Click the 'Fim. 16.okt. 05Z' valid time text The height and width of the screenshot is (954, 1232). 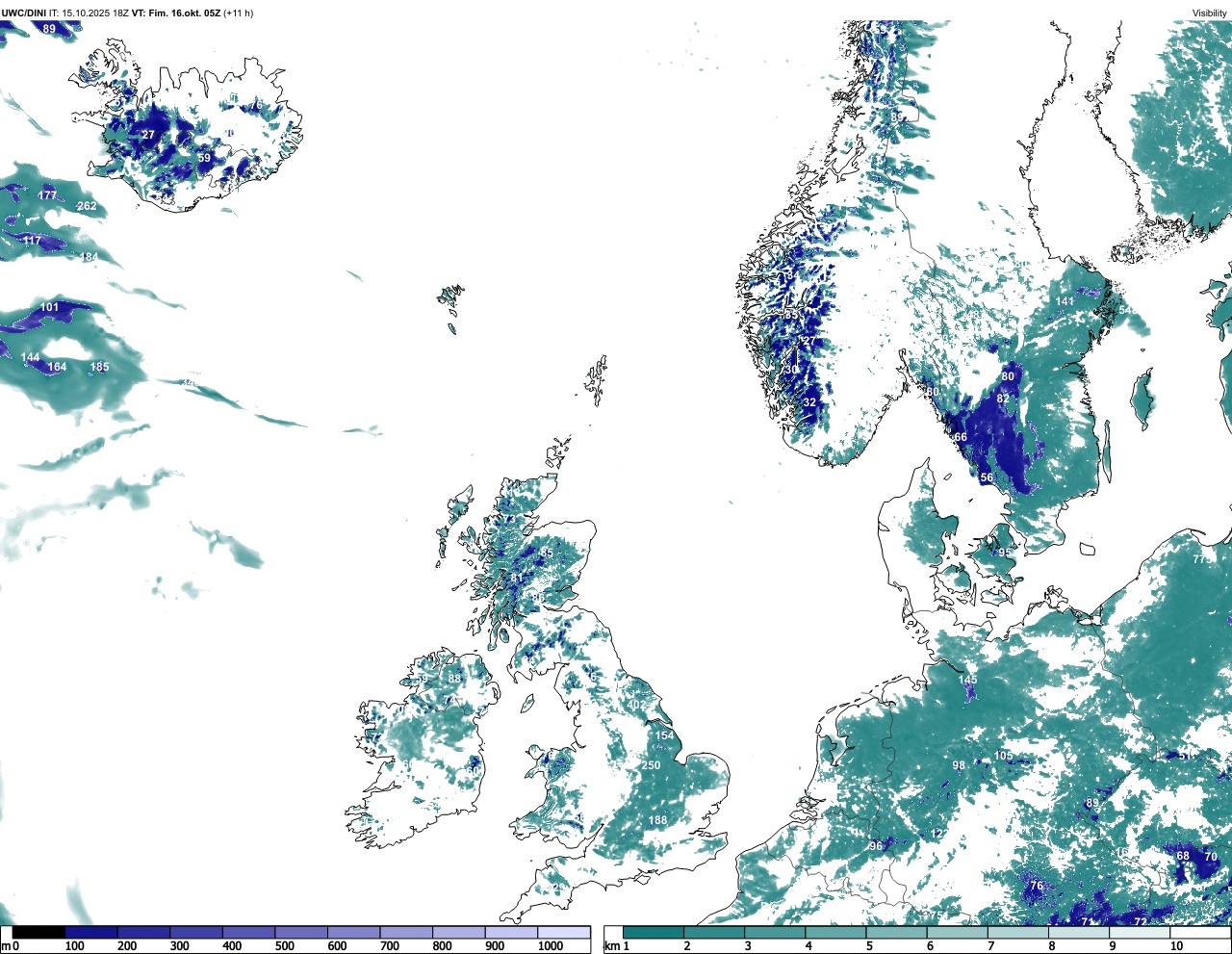tap(184, 13)
